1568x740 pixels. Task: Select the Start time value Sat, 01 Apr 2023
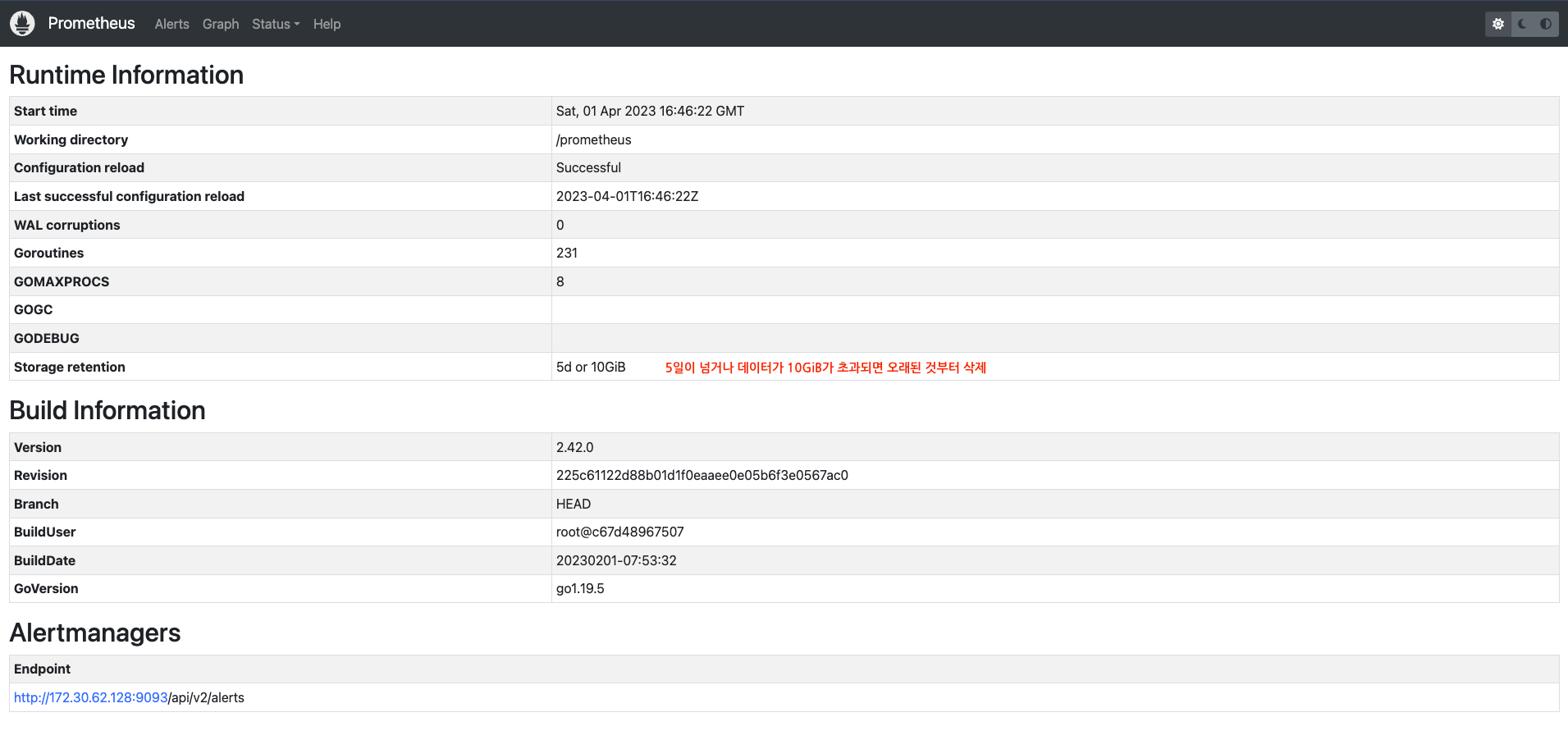pos(650,112)
